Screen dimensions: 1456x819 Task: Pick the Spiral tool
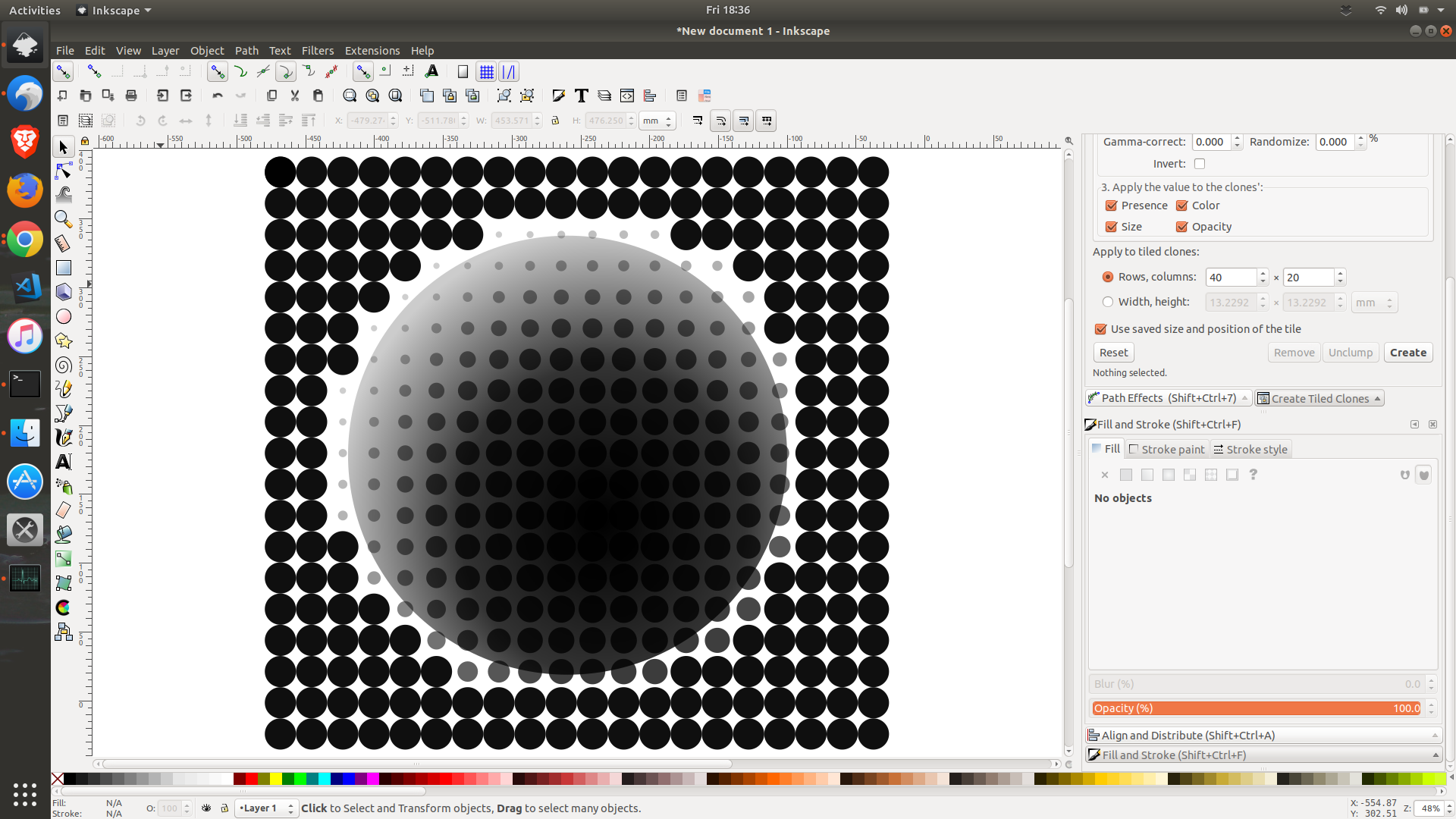[x=64, y=365]
